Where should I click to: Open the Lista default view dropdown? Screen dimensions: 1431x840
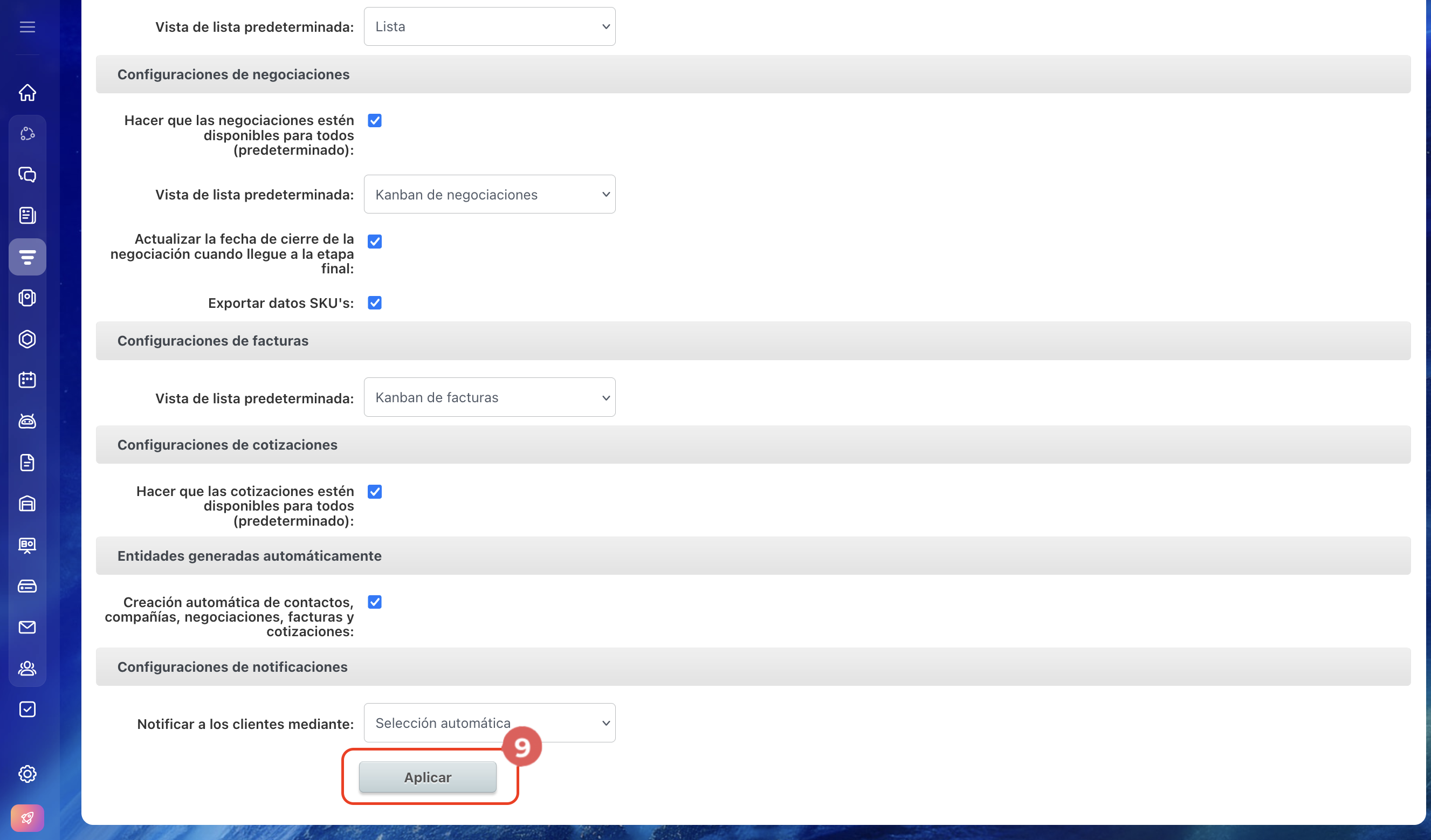click(490, 27)
